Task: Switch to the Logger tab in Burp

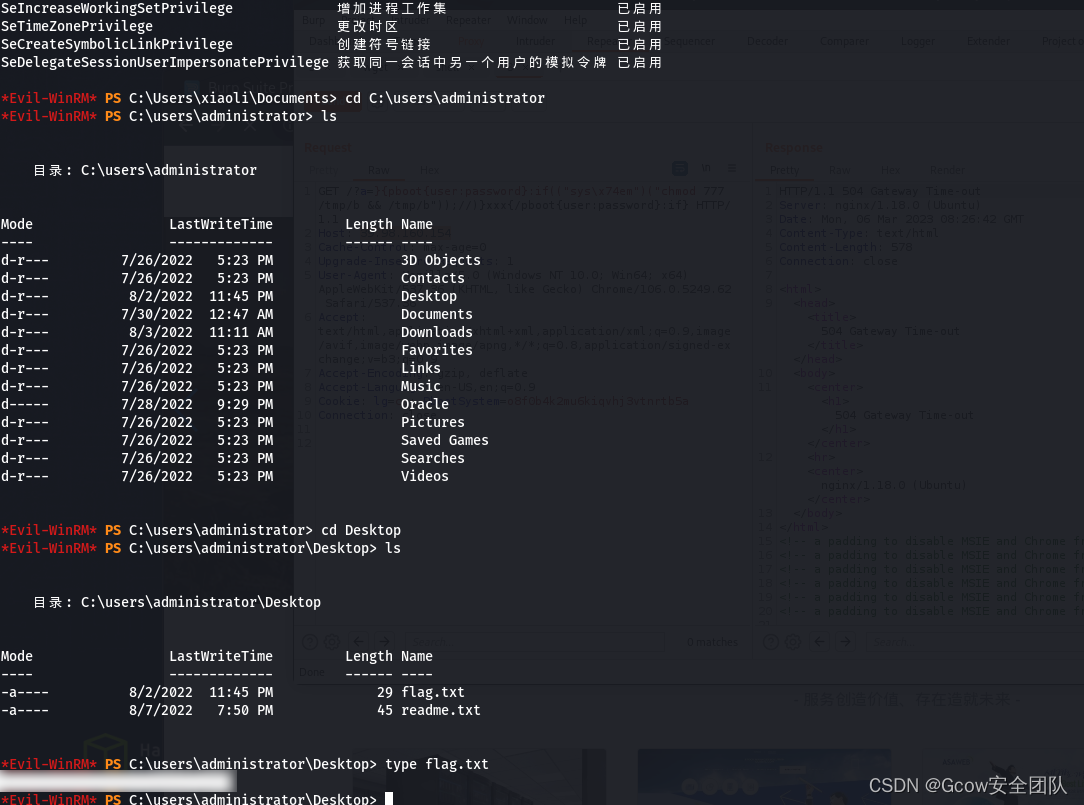Action: click(x=917, y=41)
